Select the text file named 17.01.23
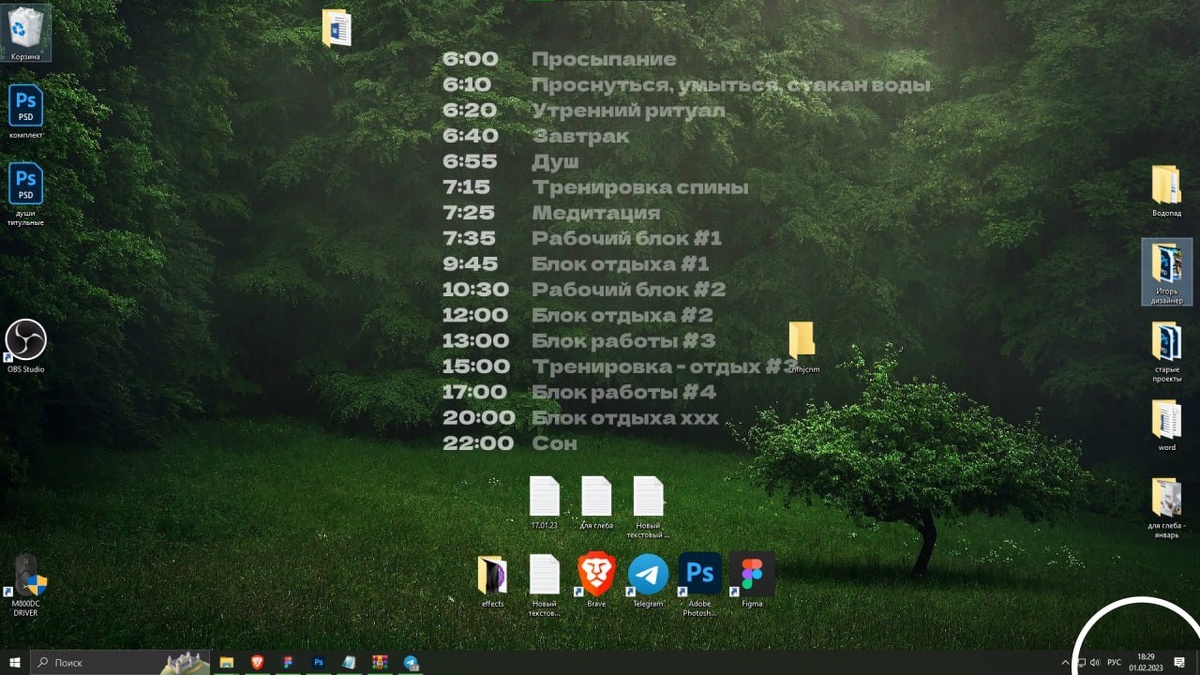This screenshot has height=675, width=1200. [x=544, y=502]
